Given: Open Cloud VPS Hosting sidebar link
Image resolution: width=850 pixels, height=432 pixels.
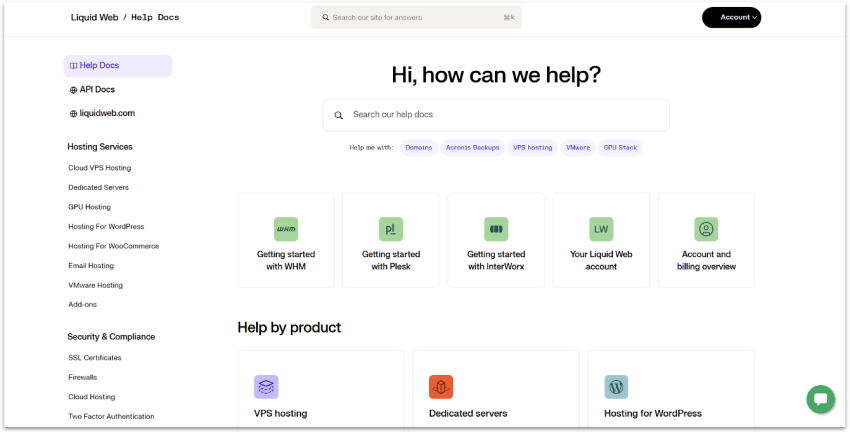Looking at the screenshot, I should click(100, 168).
